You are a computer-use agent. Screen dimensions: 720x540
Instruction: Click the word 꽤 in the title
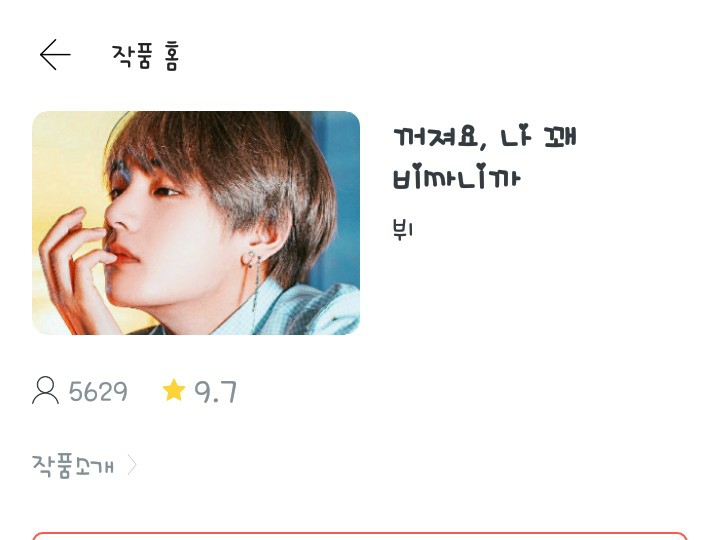560,137
